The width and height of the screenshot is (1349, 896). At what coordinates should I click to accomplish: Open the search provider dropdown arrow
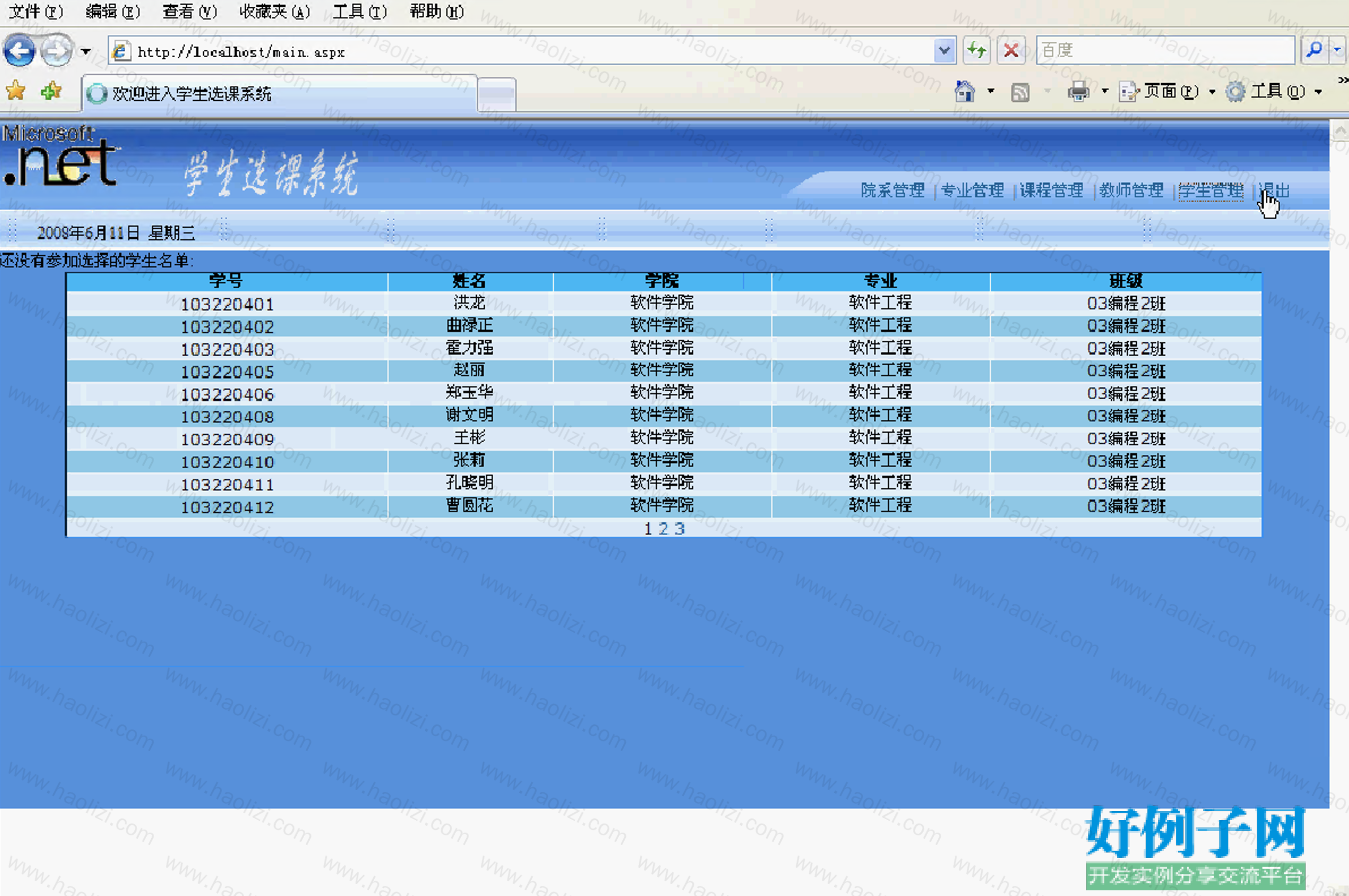1337,50
